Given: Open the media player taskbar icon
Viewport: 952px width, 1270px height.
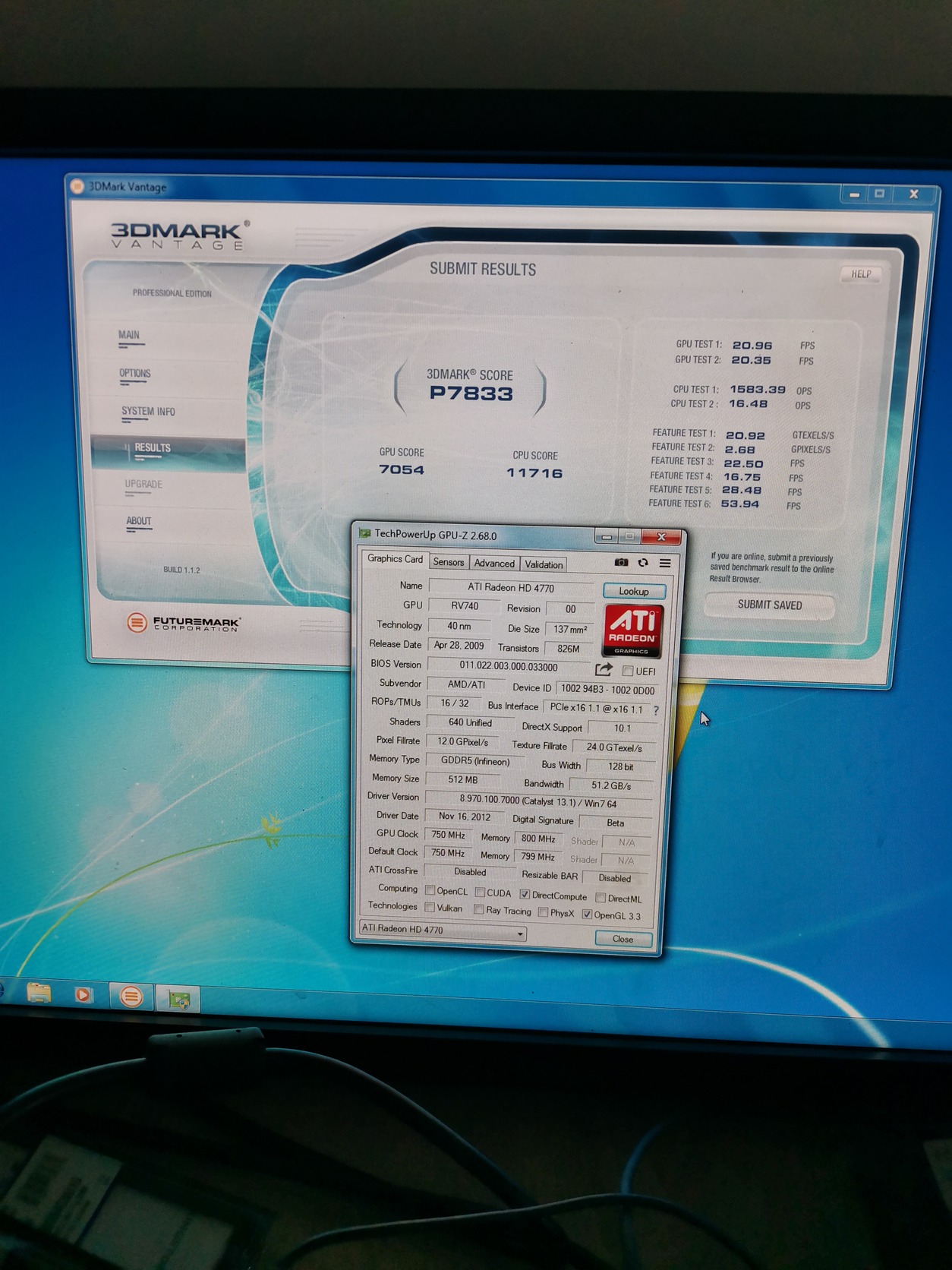Looking at the screenshot, I should coord(84,994).
